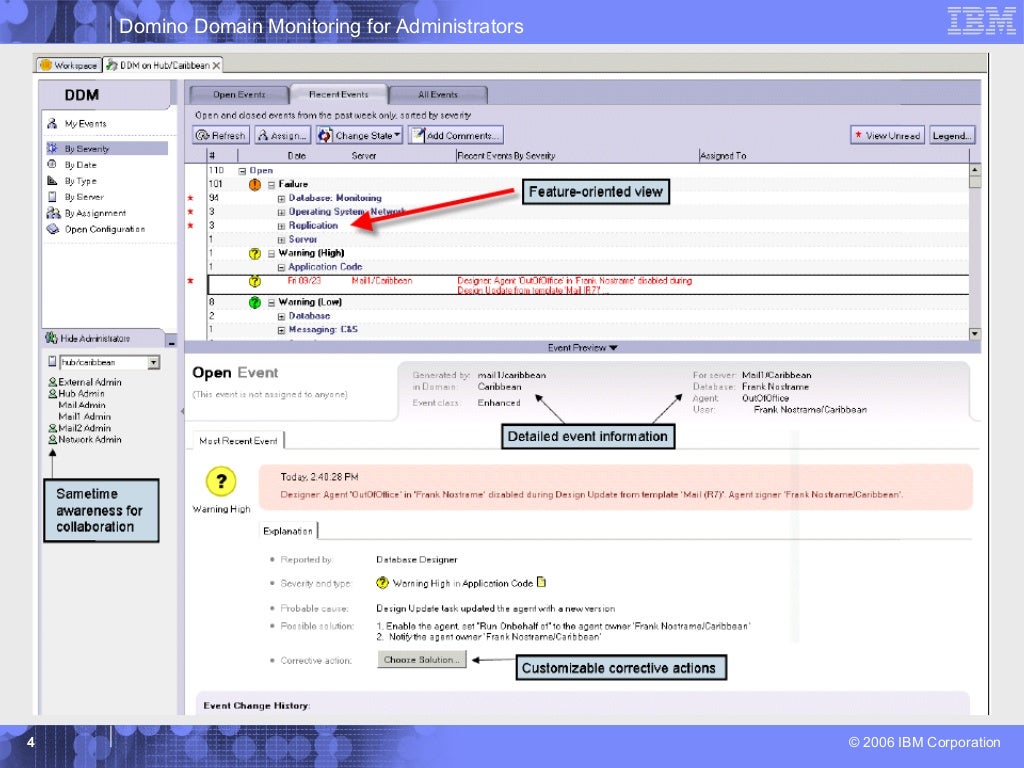Select the Most Recent Event tab

[x=238, y=441]
